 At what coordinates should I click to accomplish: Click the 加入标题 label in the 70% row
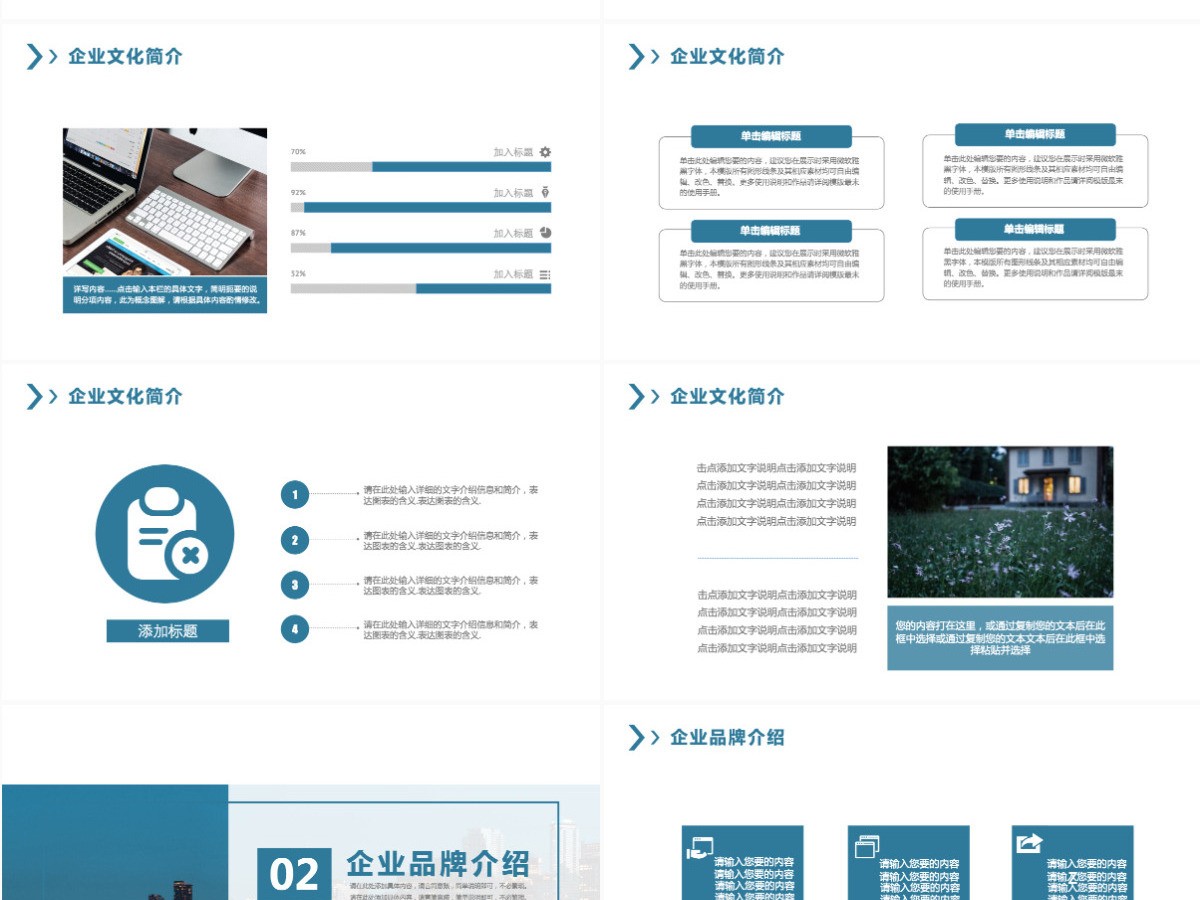[513, 152]
